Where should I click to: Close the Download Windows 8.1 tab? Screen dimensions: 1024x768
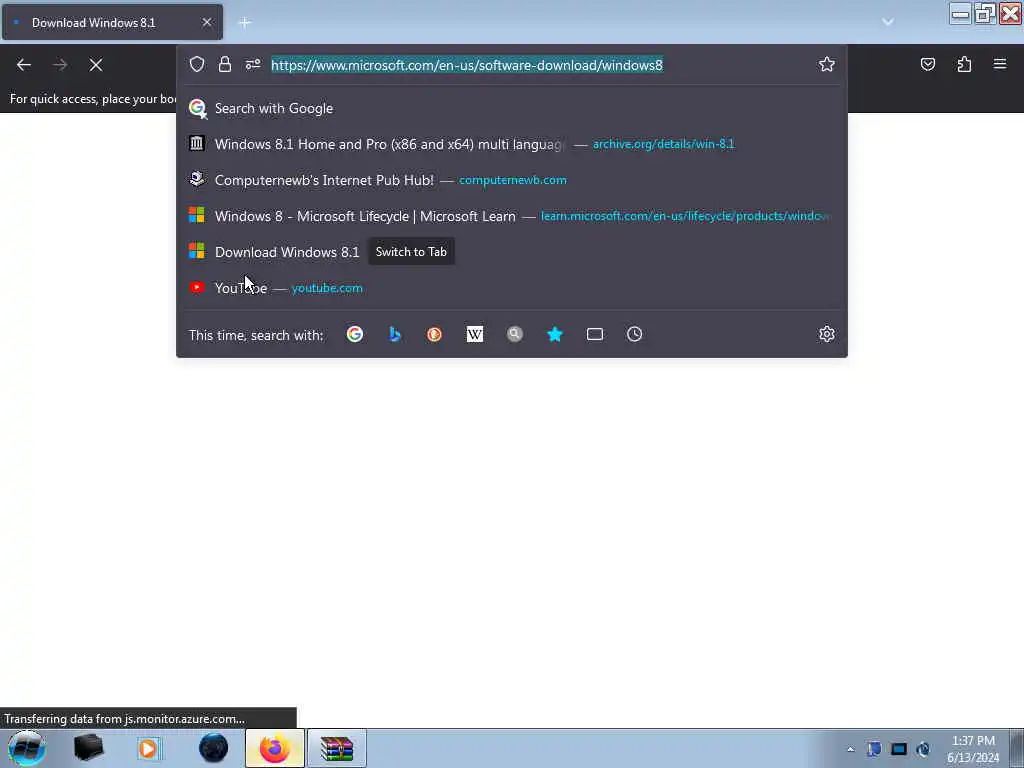[206, 22]
